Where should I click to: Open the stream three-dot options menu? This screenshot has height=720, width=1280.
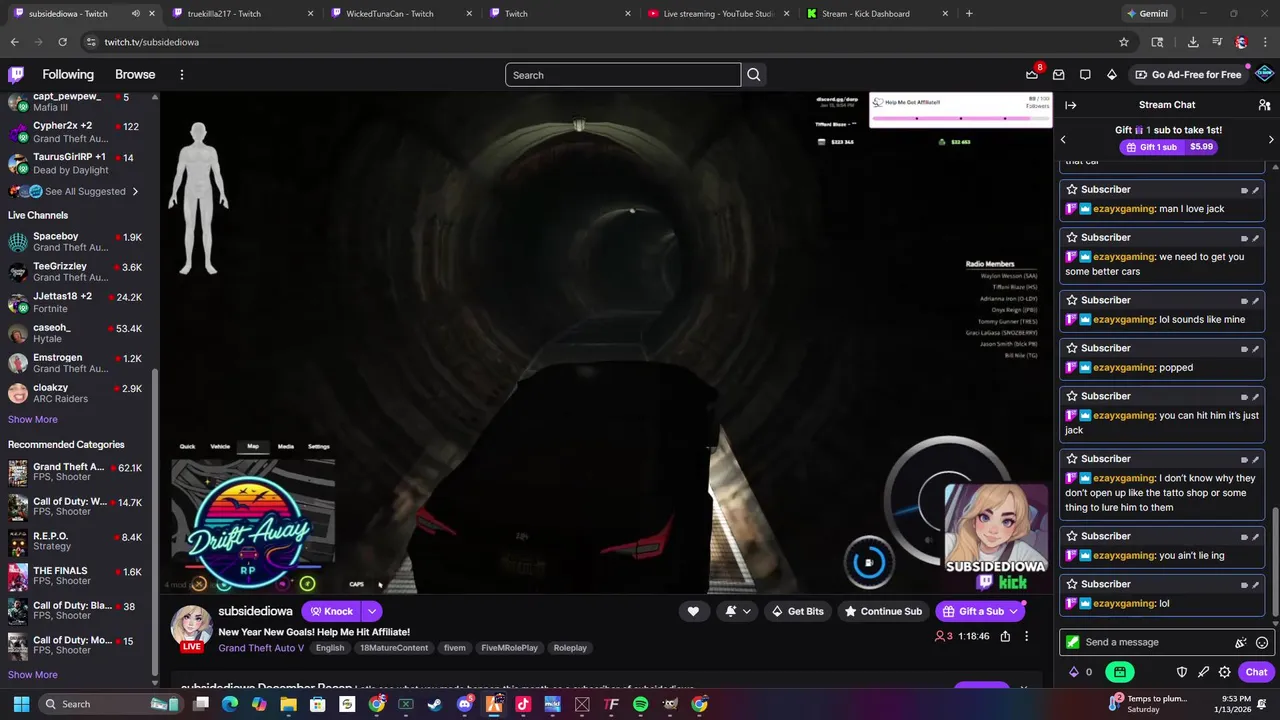point(1026,636)
